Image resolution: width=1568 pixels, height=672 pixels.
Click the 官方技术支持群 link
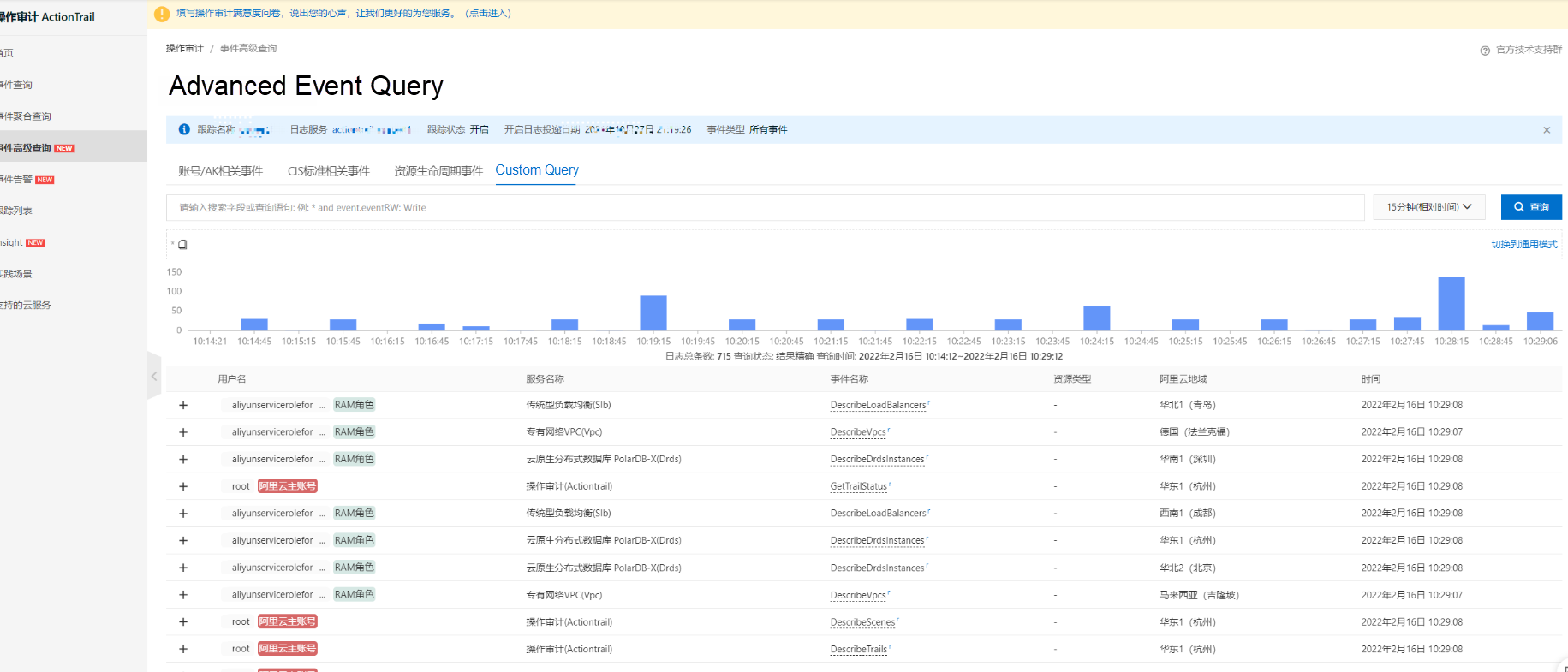point(1529,51)
